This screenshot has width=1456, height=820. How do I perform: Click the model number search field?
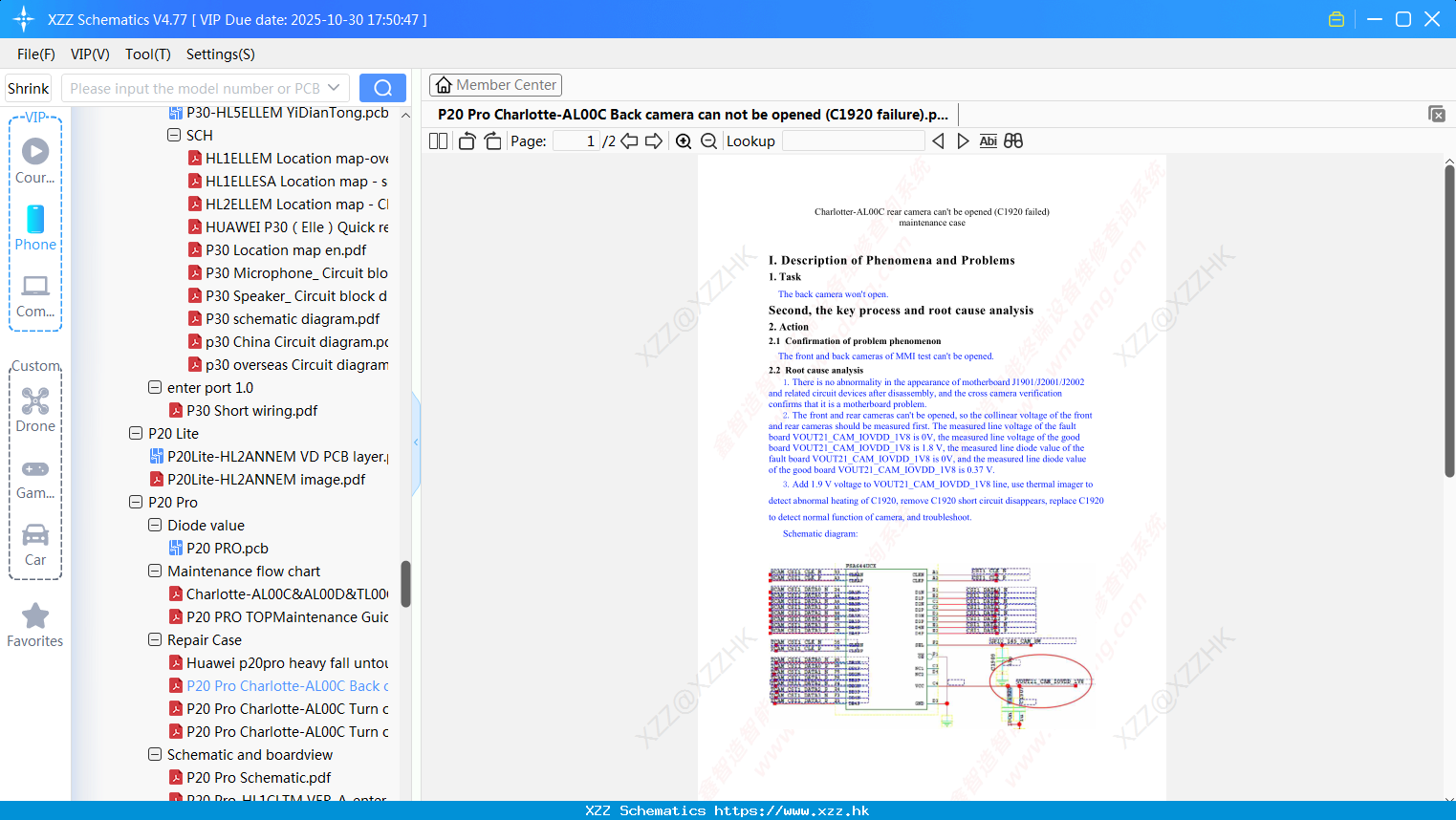tap(195, 88)
